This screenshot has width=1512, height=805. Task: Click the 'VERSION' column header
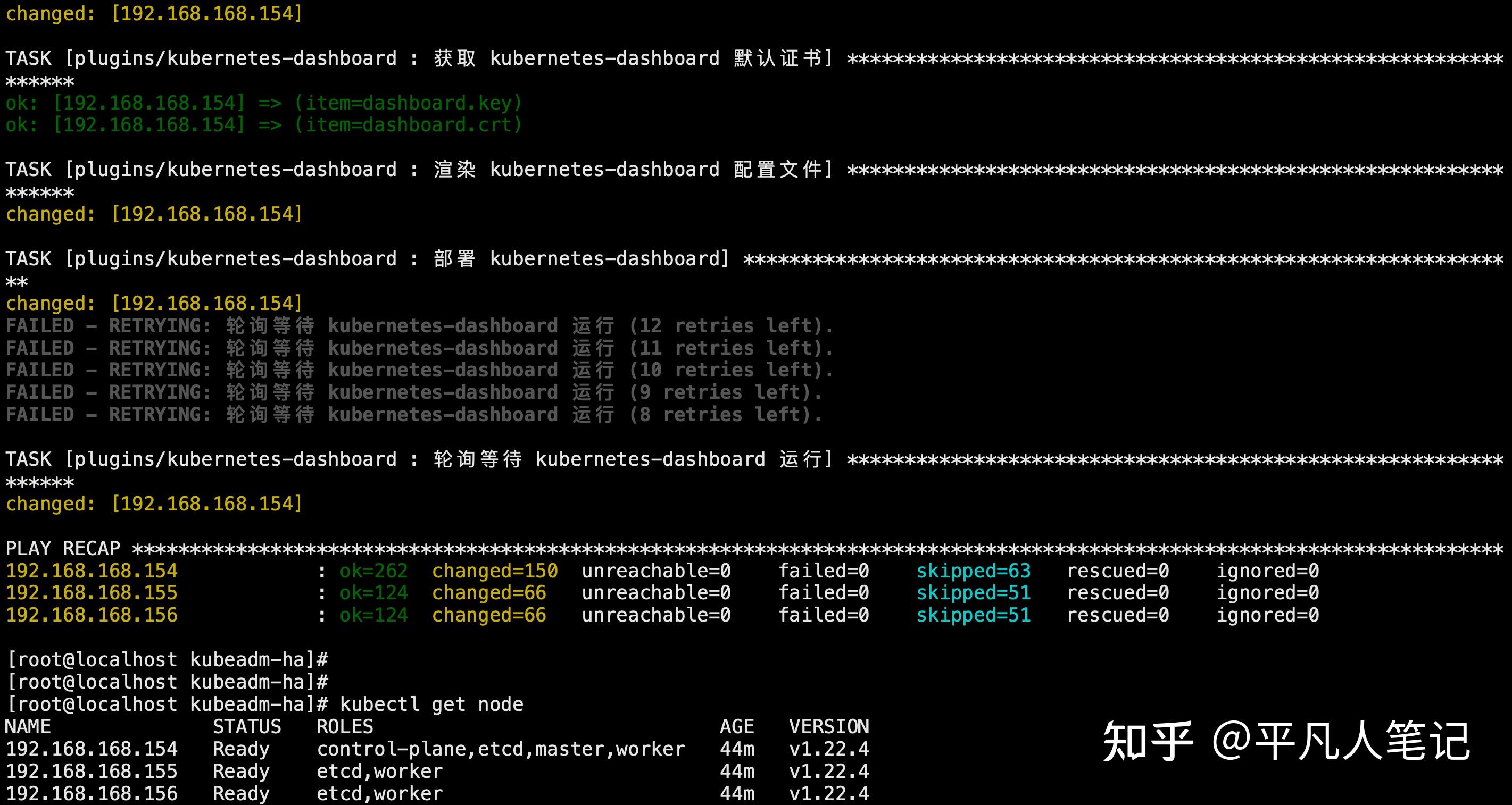click(829, 726)
